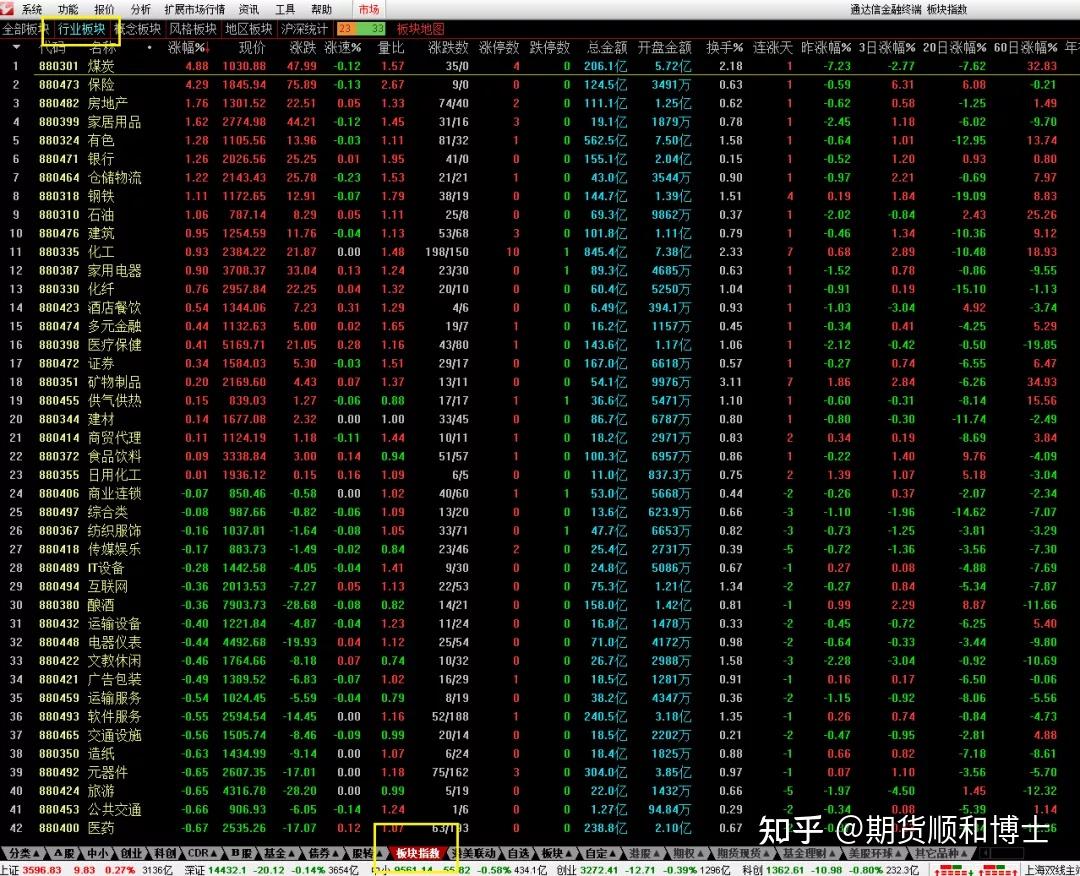Open the 系统 menu
Screen dimensions: 1080x876
click(32, 9)
